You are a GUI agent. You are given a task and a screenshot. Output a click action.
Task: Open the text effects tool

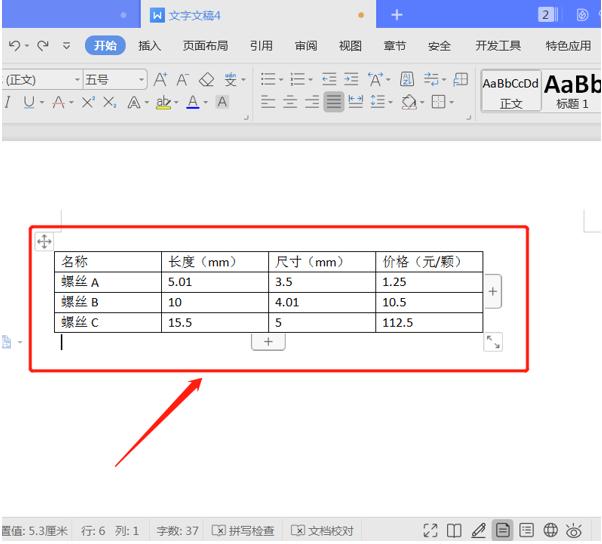(x=134, y=103)
